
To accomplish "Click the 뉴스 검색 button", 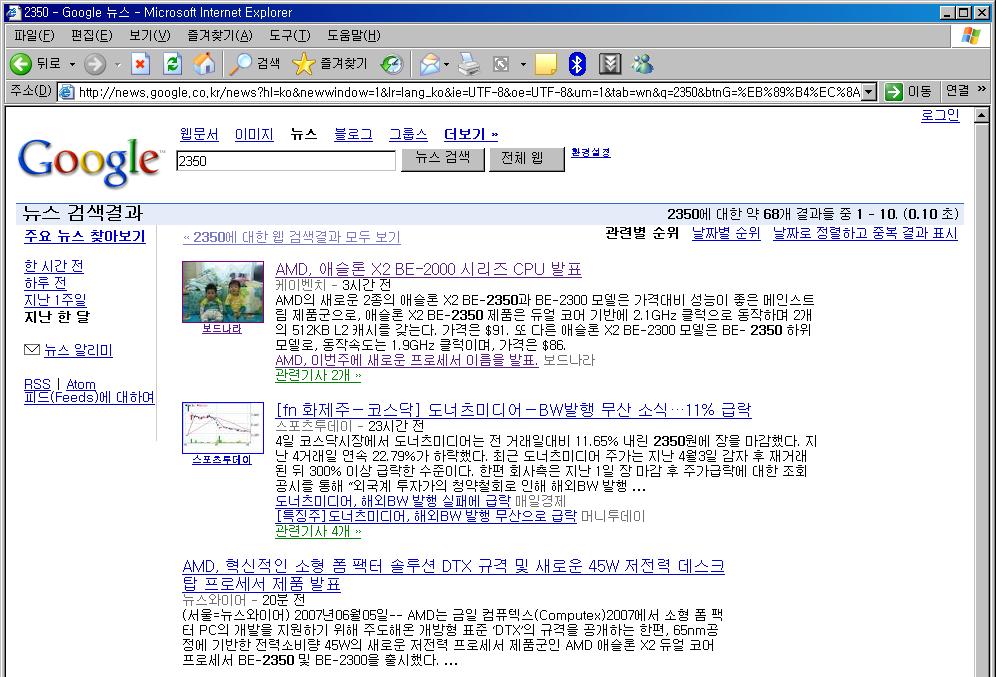I will [x=442, y=158].
